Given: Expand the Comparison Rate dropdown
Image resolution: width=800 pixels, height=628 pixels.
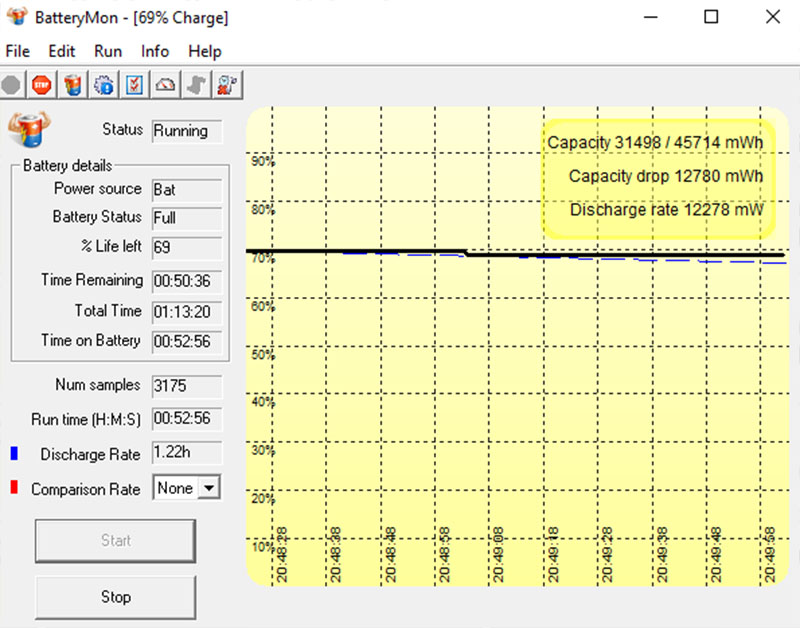Looking at the screenshot, I should tap(209, 488).
